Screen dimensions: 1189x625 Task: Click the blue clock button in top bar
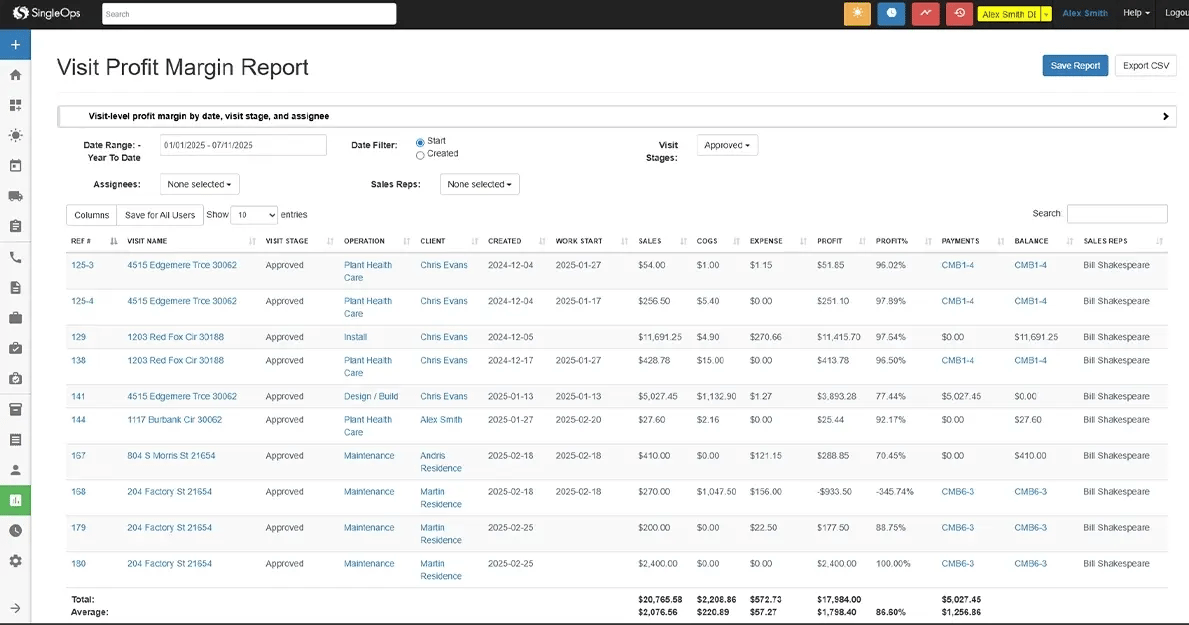click(891, 13)
